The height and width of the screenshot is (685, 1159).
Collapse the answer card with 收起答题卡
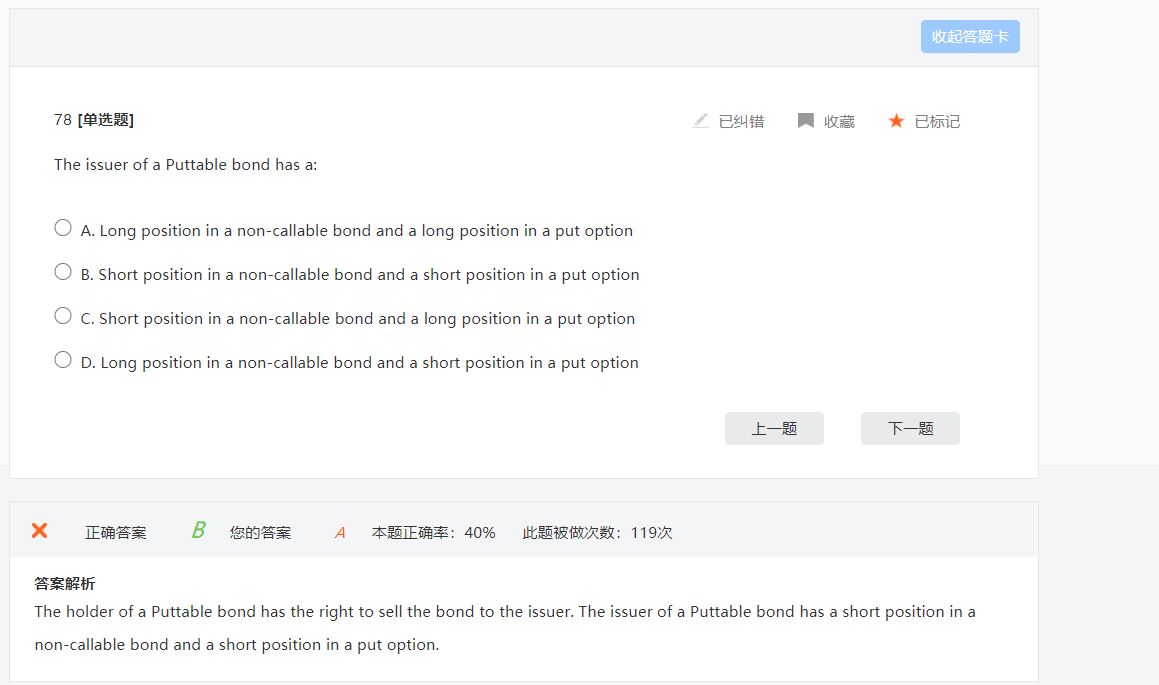970,37
